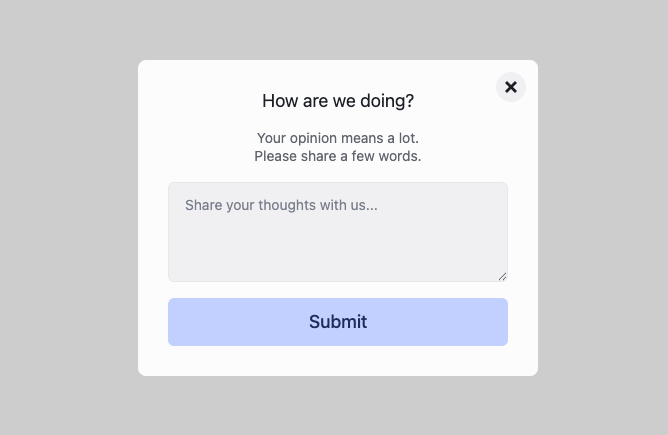This screenshot has height=435, width=668.
Task: Click the textarea resize handle
Action: tap(502, 276)
